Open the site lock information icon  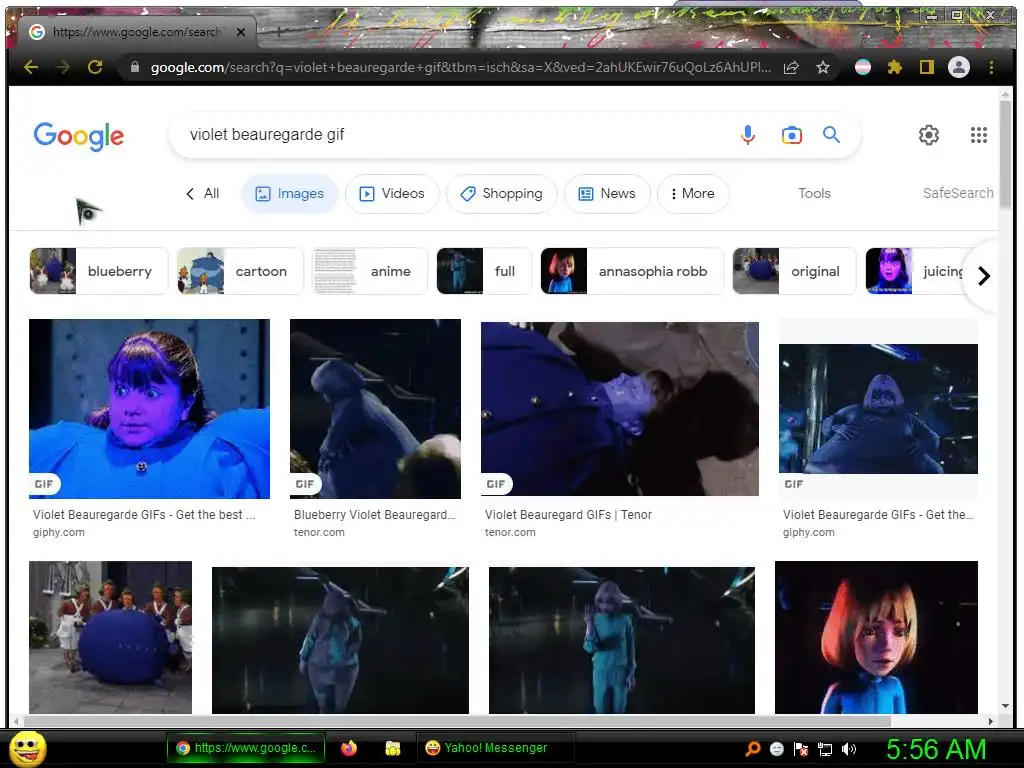135,67
